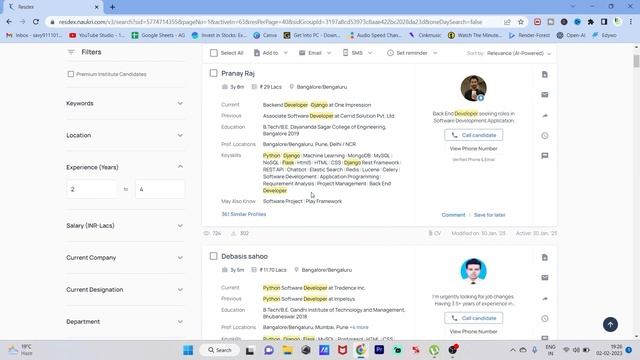Open the Add to dropdown
Viewport: 640px width, 360px height.
click(x=271, y=53)
